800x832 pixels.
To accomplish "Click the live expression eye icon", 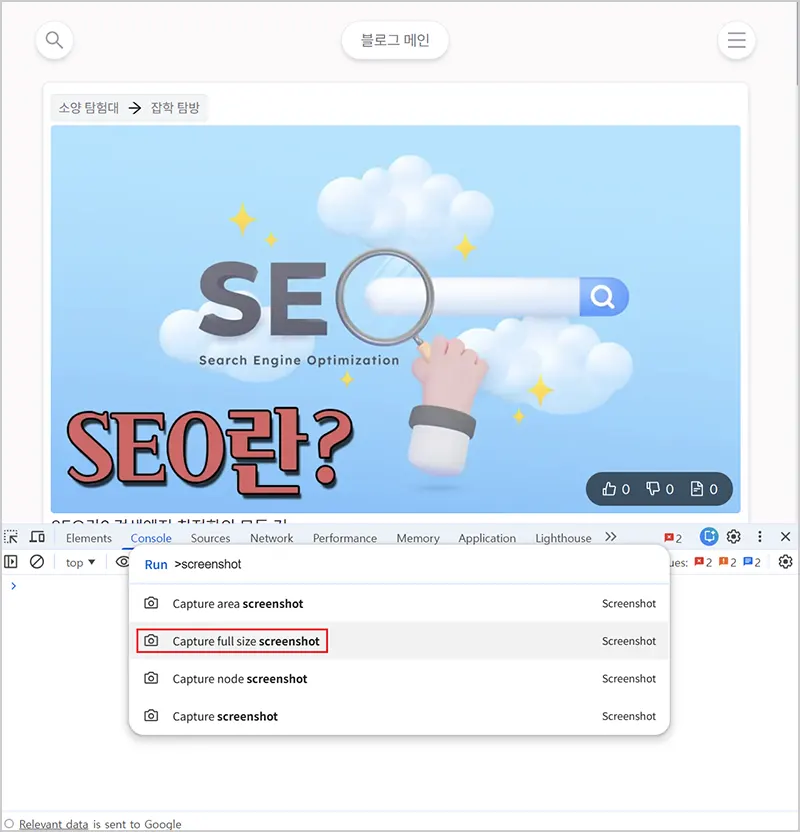I will coord(122,562).
